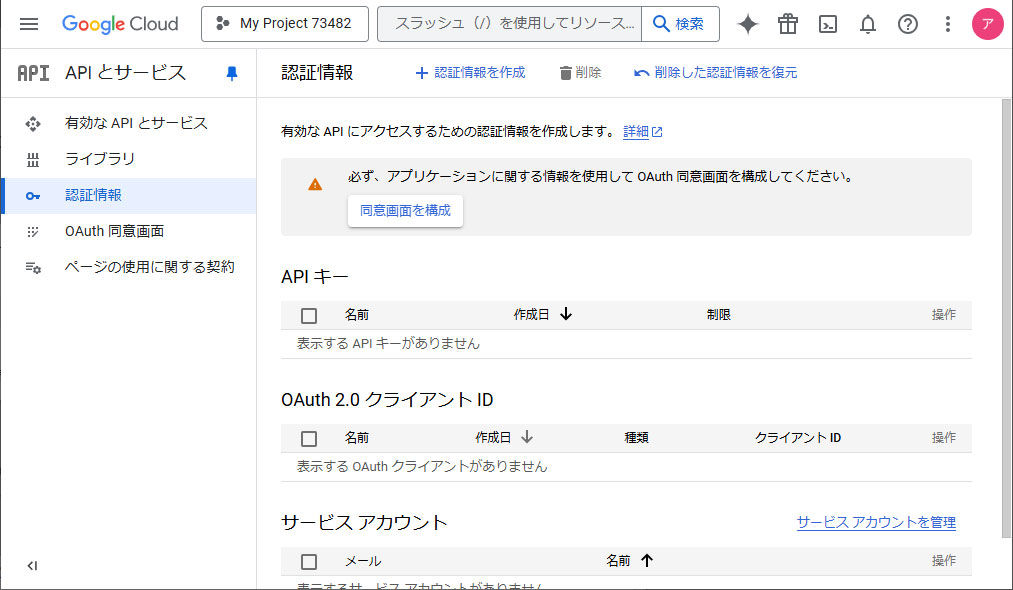Click the API logo in sidebar header
The image size is (1013, 590).
coord(33,73)
